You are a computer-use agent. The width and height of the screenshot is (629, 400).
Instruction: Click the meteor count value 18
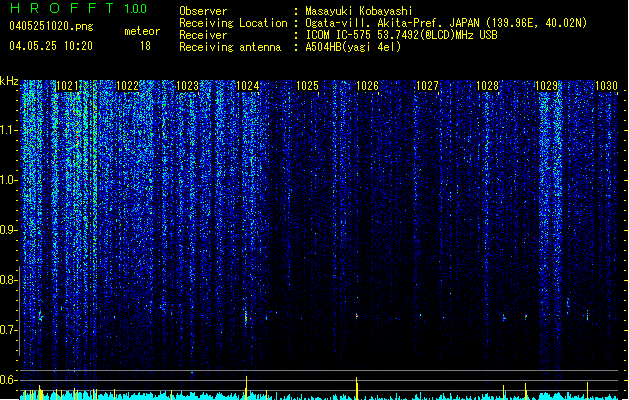[145, 46]
